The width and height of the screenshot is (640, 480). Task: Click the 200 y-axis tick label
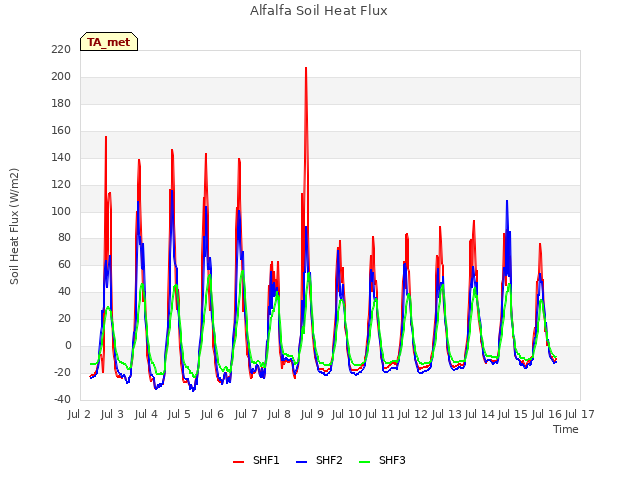click(x=61, y=76)
